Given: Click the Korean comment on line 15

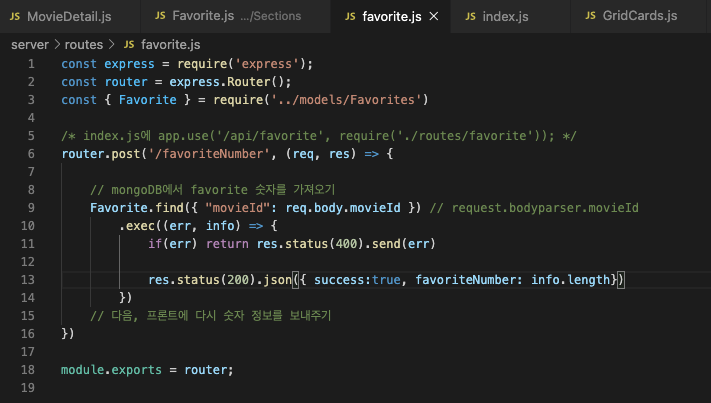Looking at the screenshot, I should coord(210,316).
